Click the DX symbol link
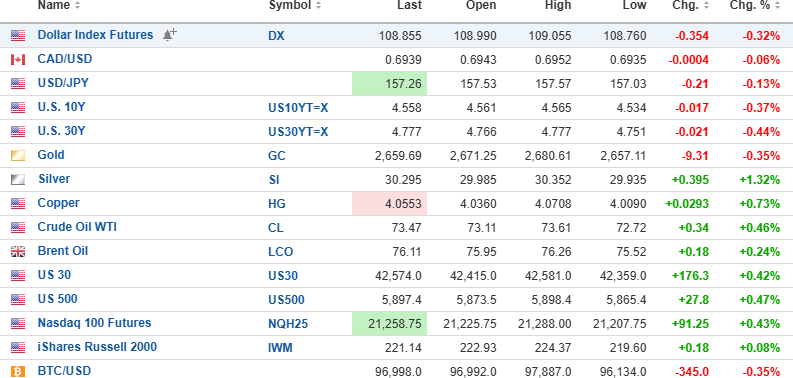This screenshot has height=378, width=793. tap(276, 36)
